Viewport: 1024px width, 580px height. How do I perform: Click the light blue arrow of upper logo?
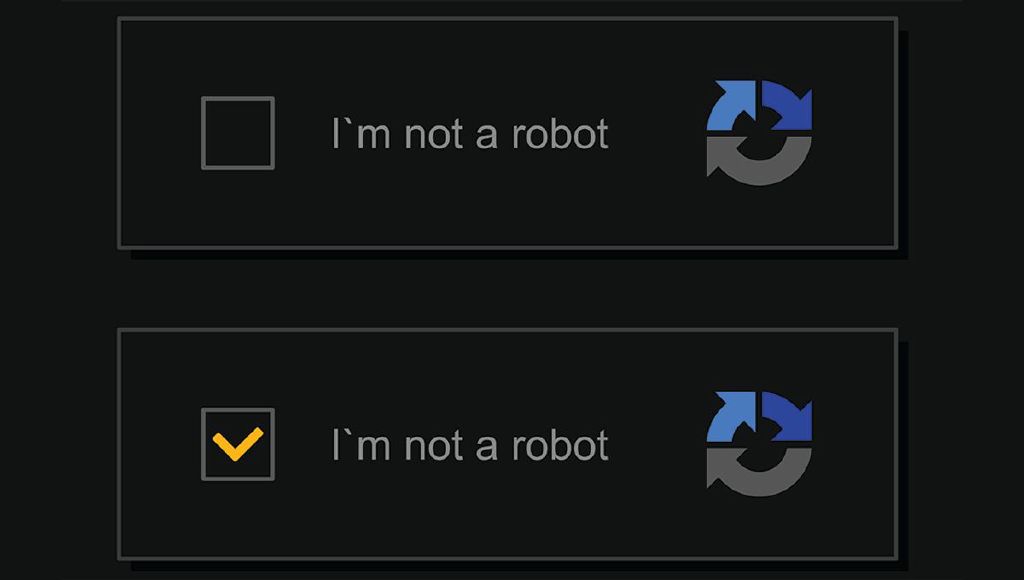click(x=731, y=106)
